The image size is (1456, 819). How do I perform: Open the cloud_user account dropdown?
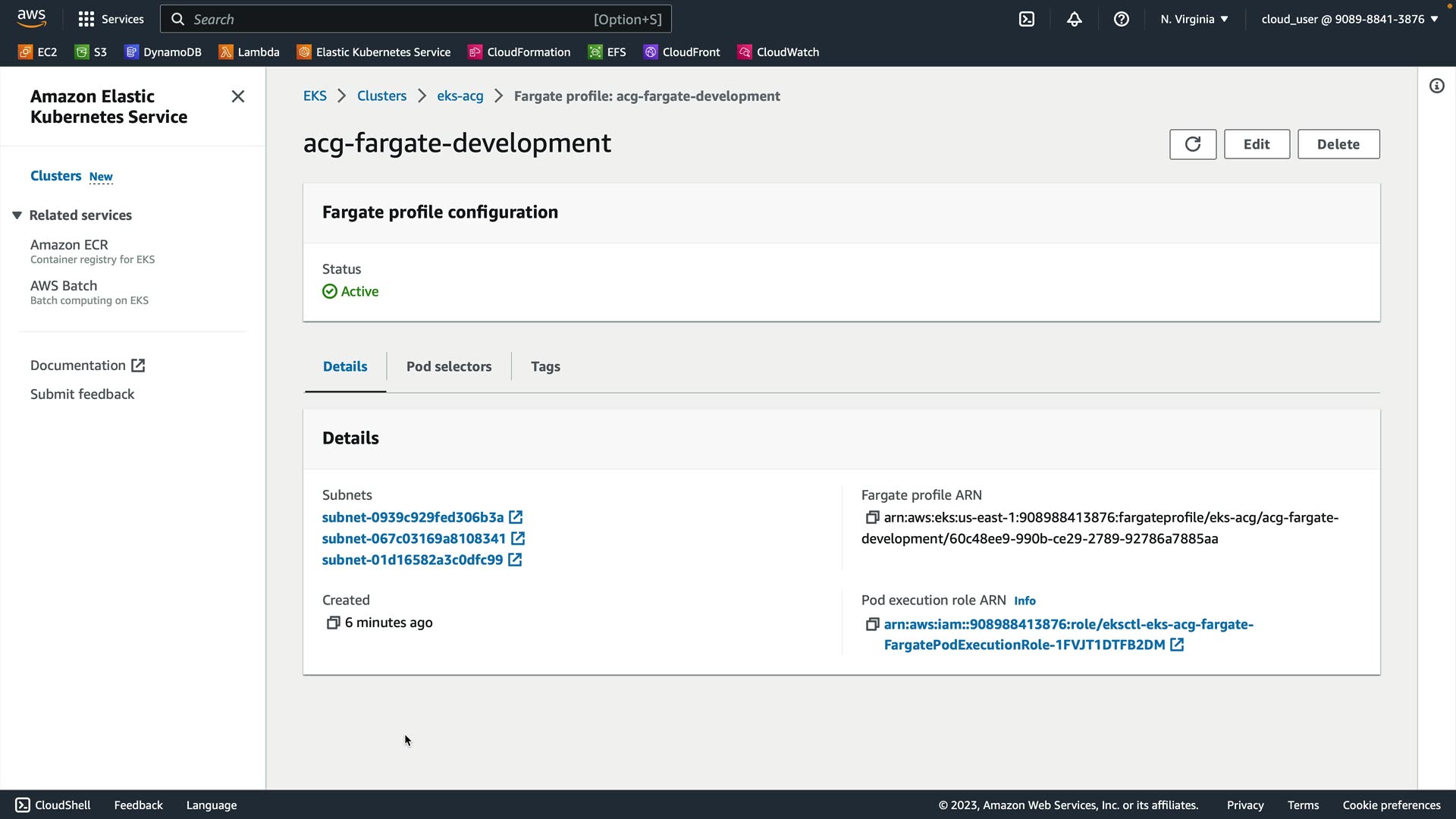1349,19
